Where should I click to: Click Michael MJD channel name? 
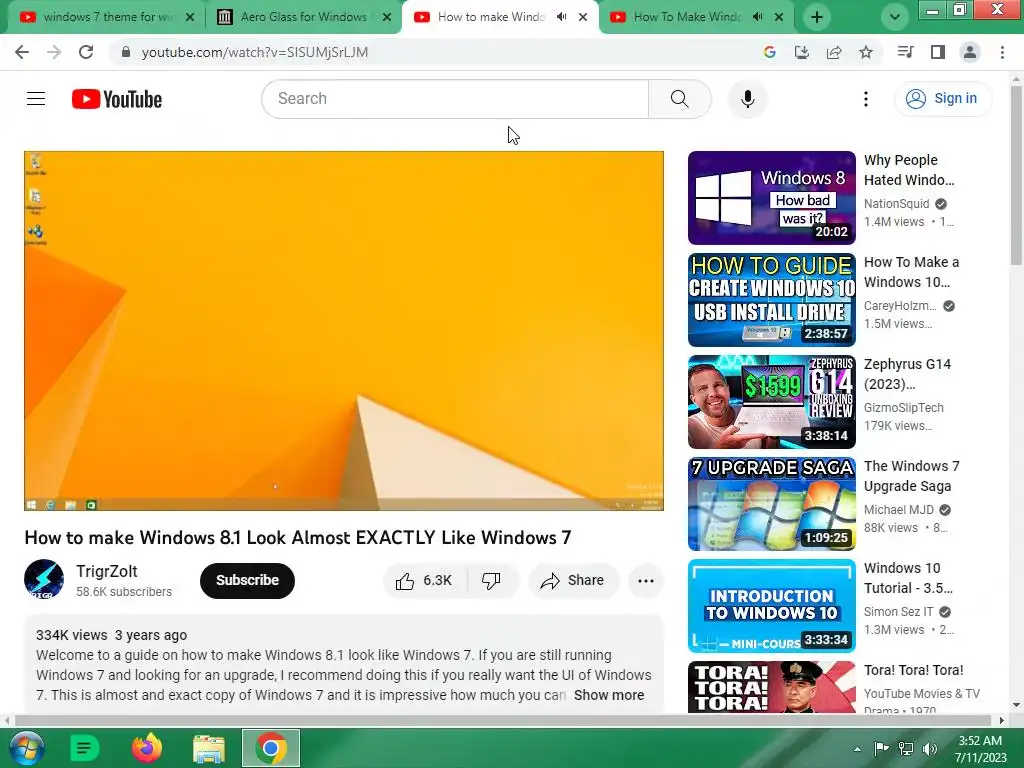pos(899,509)
